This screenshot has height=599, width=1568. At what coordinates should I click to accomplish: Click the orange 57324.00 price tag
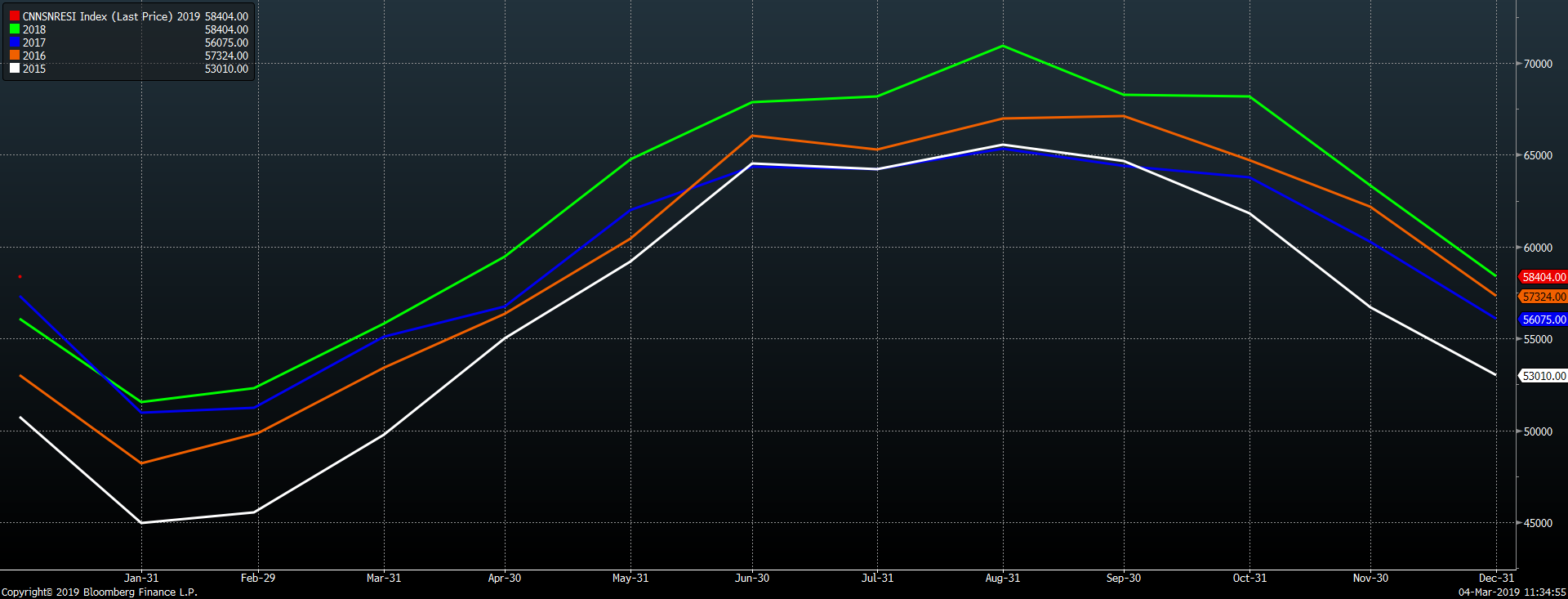1543,297
